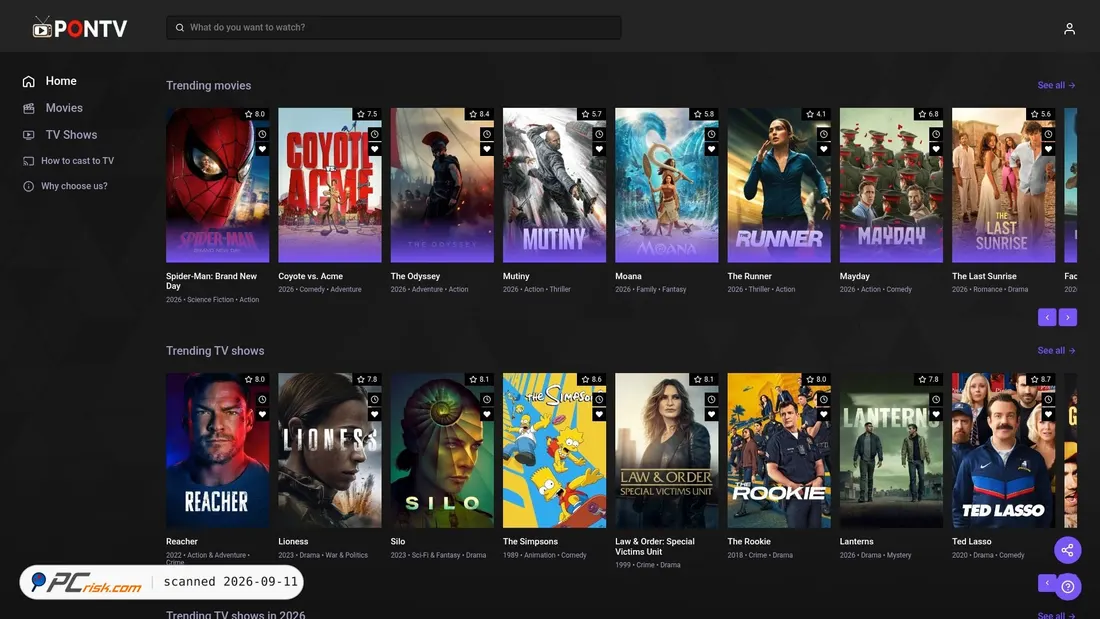Click the Trending TV shows heading

215,351
